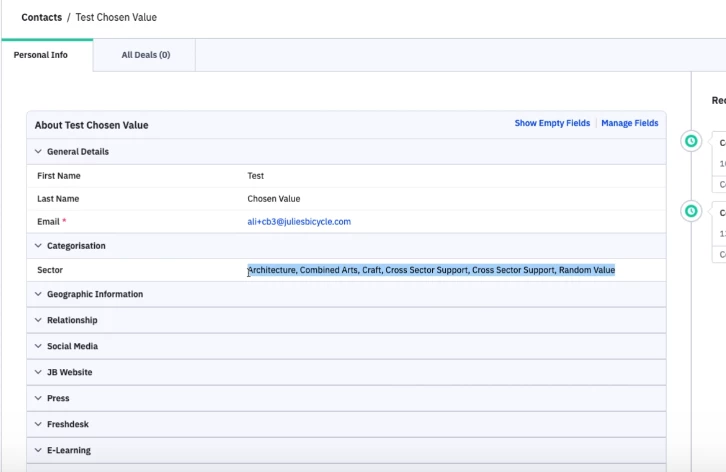Collapse the General Details section
The height and width of the screenshot is (472, 726).
coord(38,152)
